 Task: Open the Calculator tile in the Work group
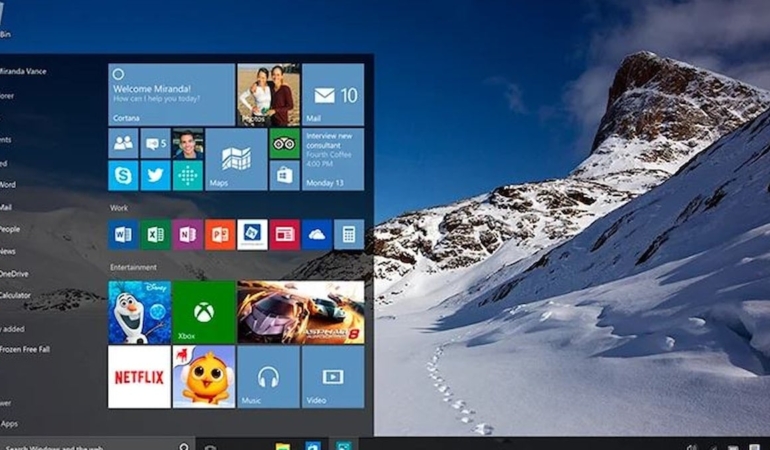349,234
